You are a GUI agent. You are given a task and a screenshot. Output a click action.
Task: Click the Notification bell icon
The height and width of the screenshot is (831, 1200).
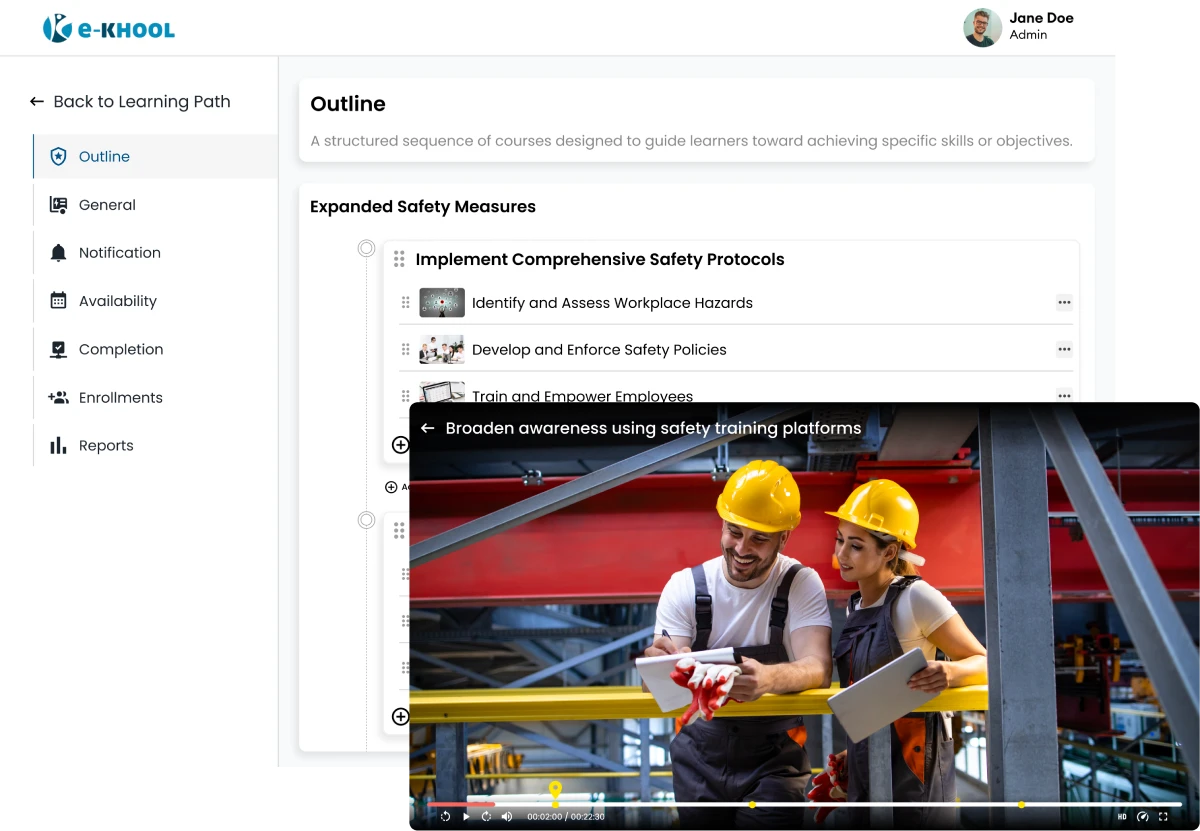pos(57,253)
